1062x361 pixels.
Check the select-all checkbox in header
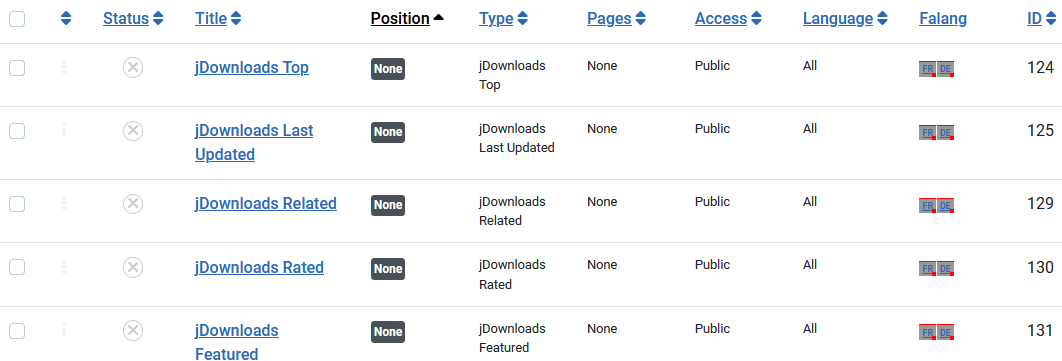tap(17, 19)
